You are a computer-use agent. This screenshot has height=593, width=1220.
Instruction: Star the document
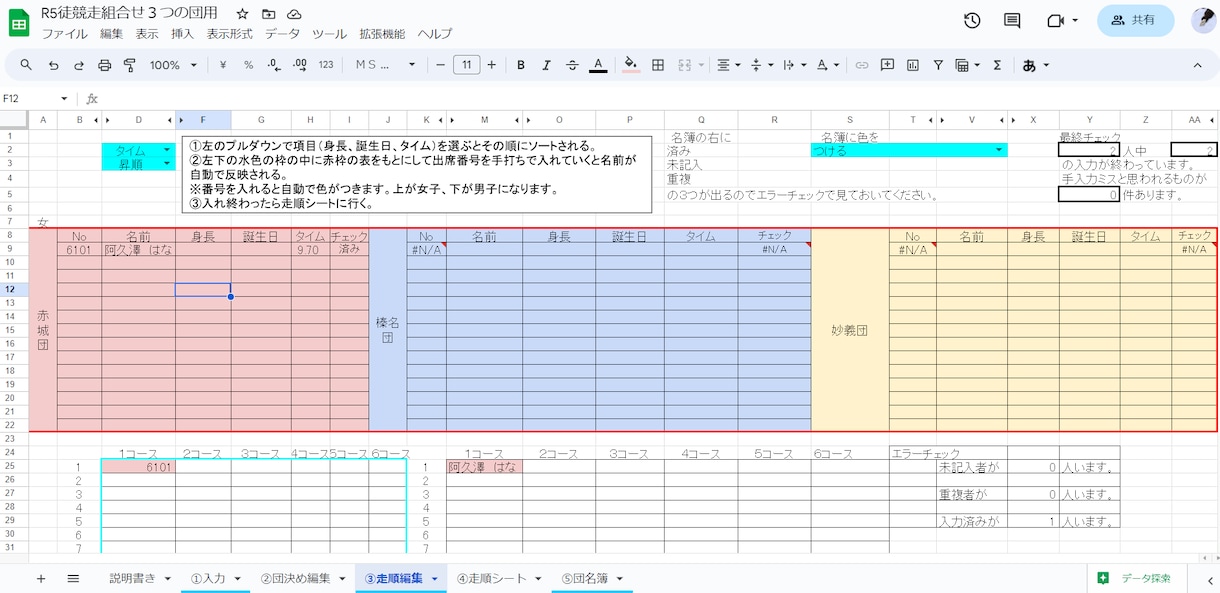[x=242, y=15]
